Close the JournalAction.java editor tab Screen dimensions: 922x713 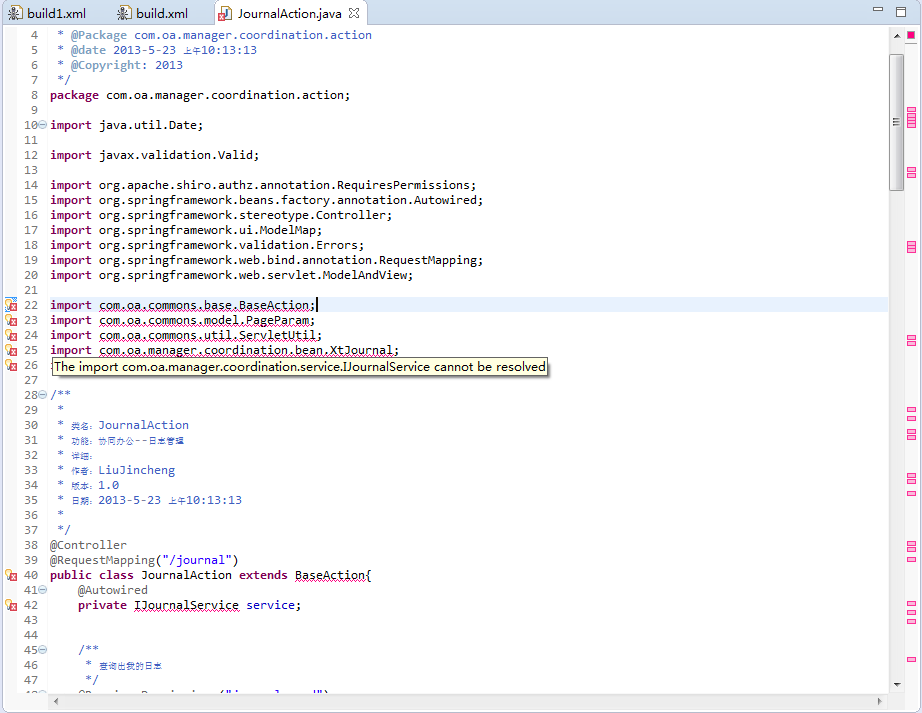coord(354,12)
